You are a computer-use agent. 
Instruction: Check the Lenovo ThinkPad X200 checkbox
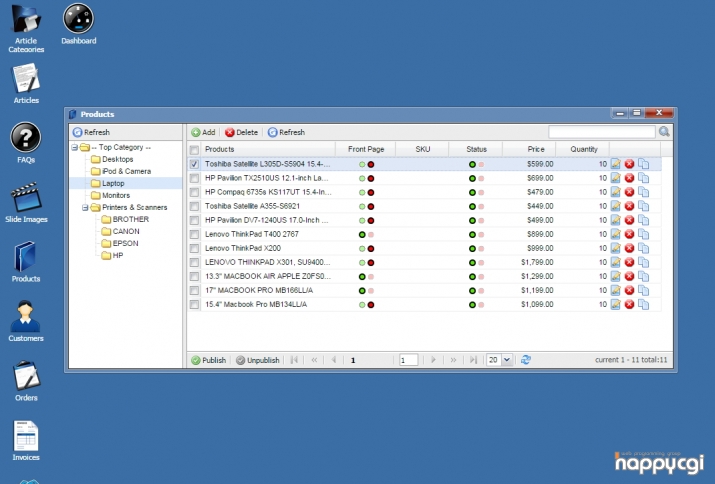(194, 249)
